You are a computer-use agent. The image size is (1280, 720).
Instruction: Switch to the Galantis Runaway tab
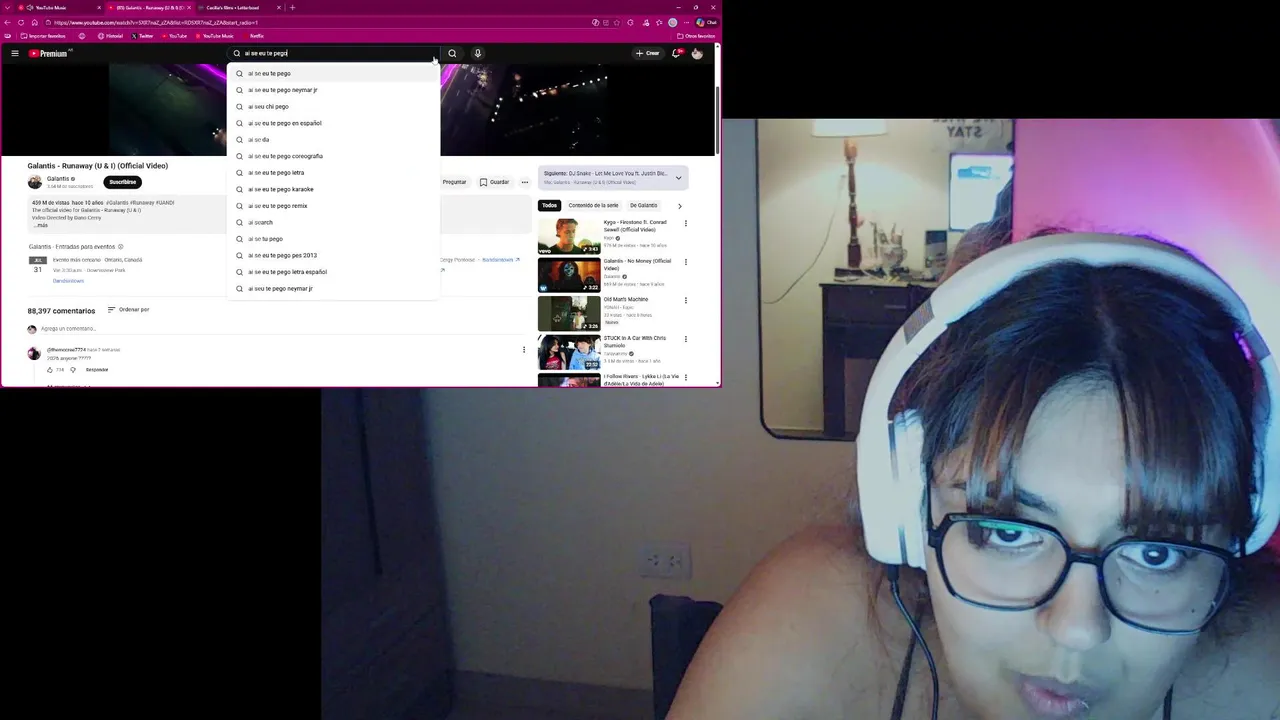(150, 7)
